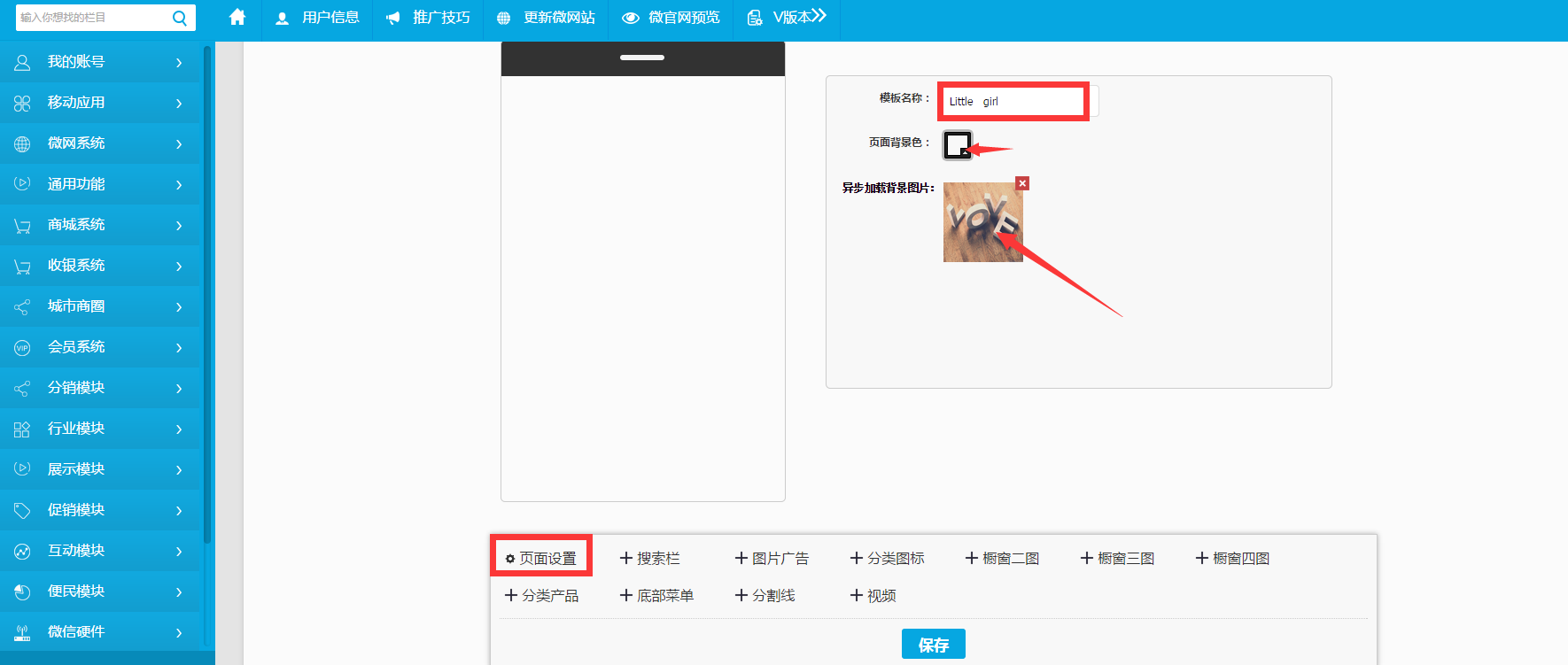The width and height of the screenshot is (1568, 665).
Task: Click the 微网系统 globe icon
Action: (x=22, y=143)
